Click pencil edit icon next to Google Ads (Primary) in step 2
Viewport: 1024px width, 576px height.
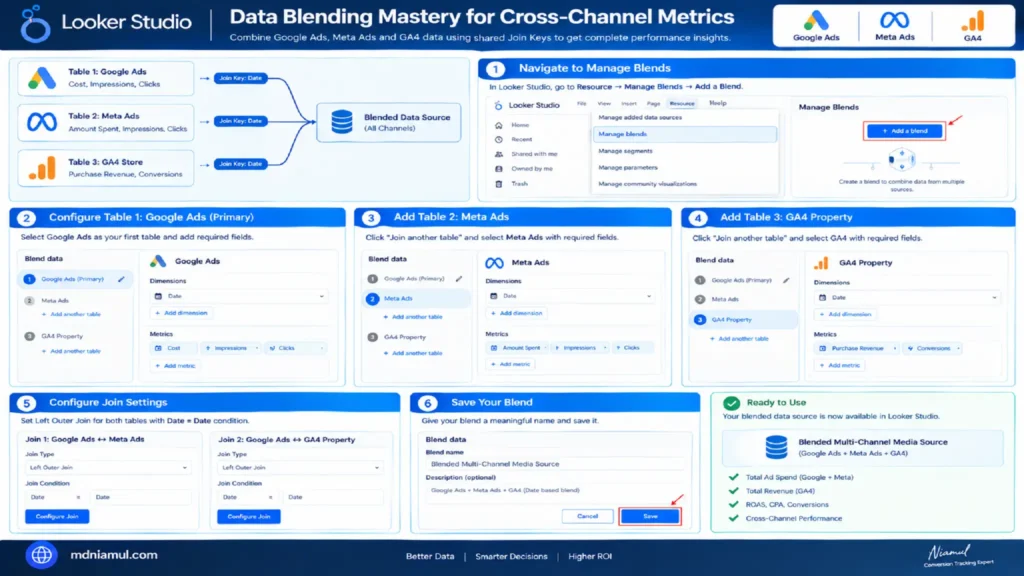coord(121,279)
